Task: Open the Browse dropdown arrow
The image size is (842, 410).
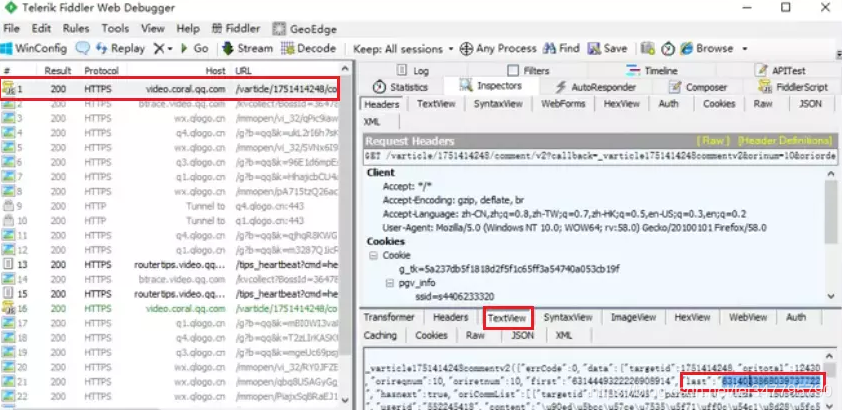Action: point(745,49)
